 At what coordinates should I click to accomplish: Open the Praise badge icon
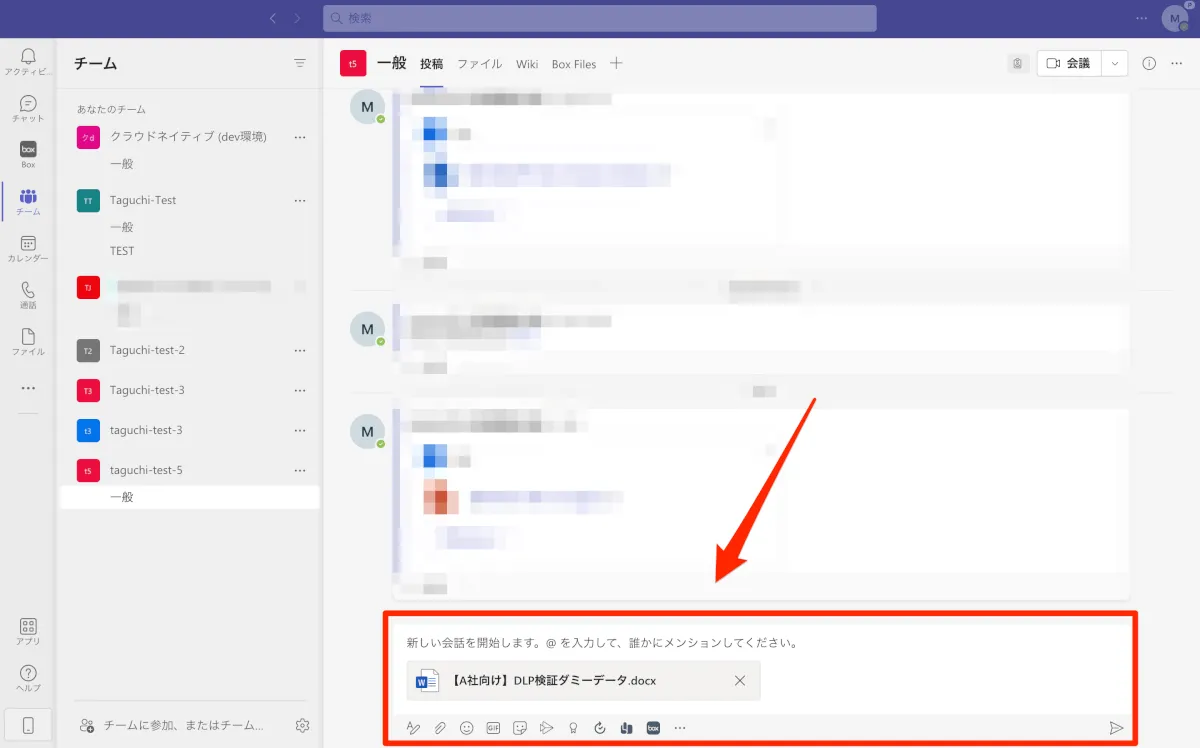[x=573, y=728]
